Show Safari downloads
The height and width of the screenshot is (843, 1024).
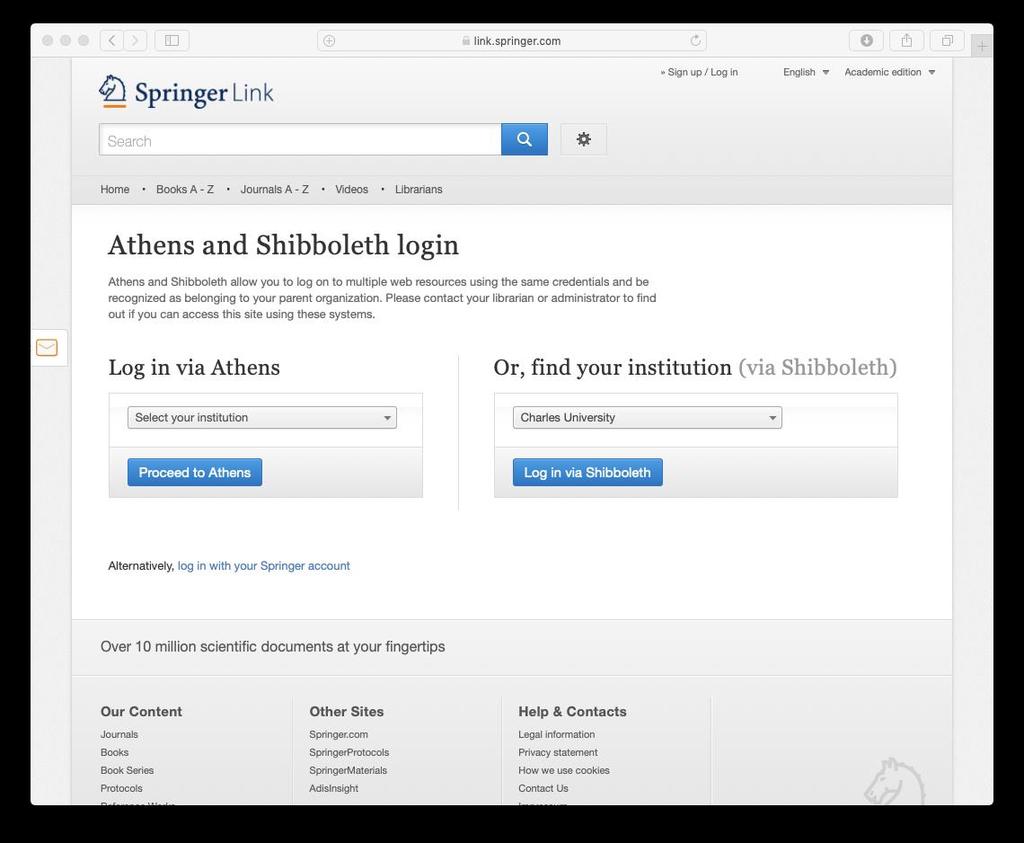point(867,40)
